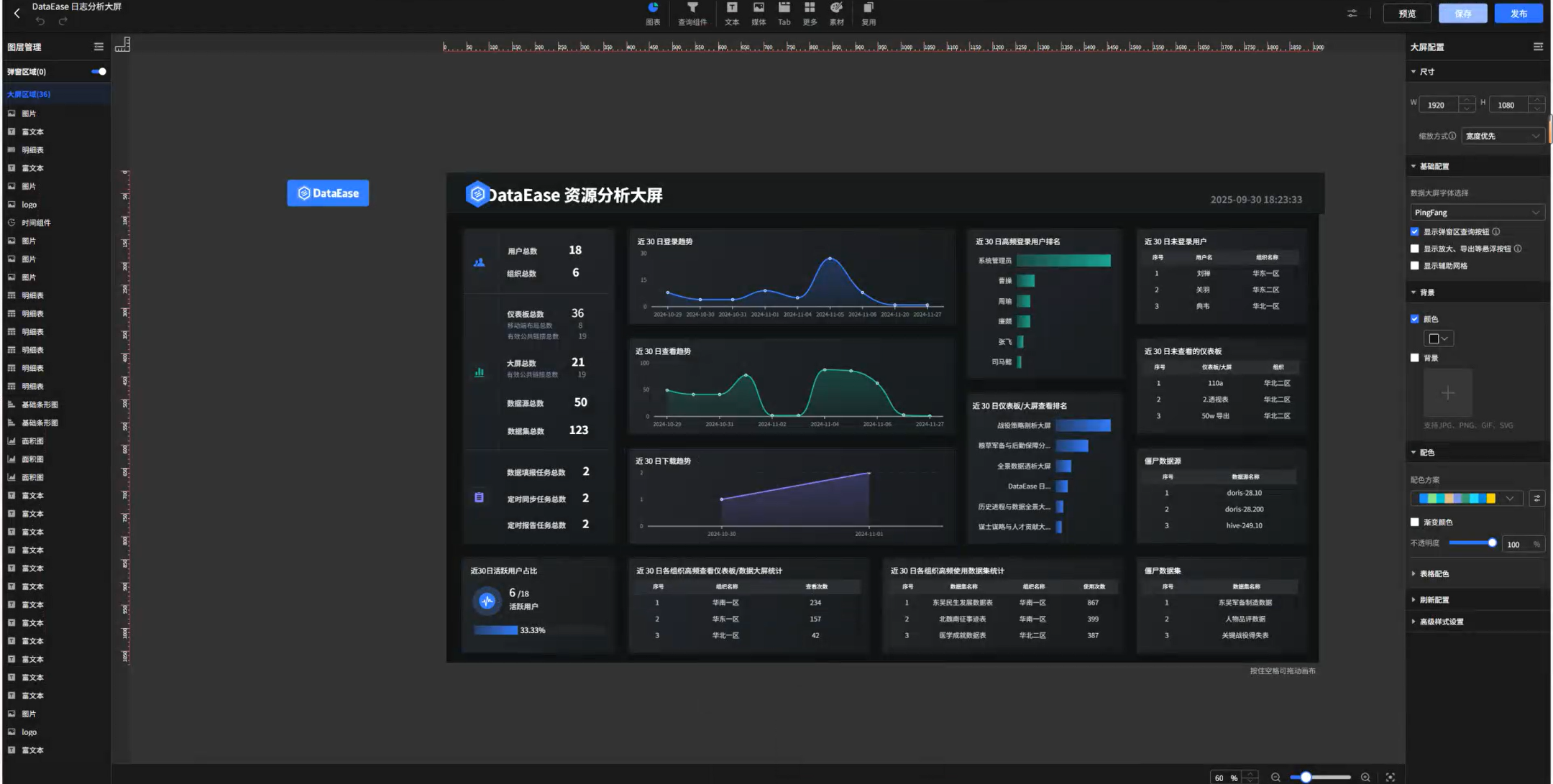Viewport: 1553px width, 784px height.
Task: Enable 显示辅助网格 checkbox
Action: click(x=1415, y=266)
